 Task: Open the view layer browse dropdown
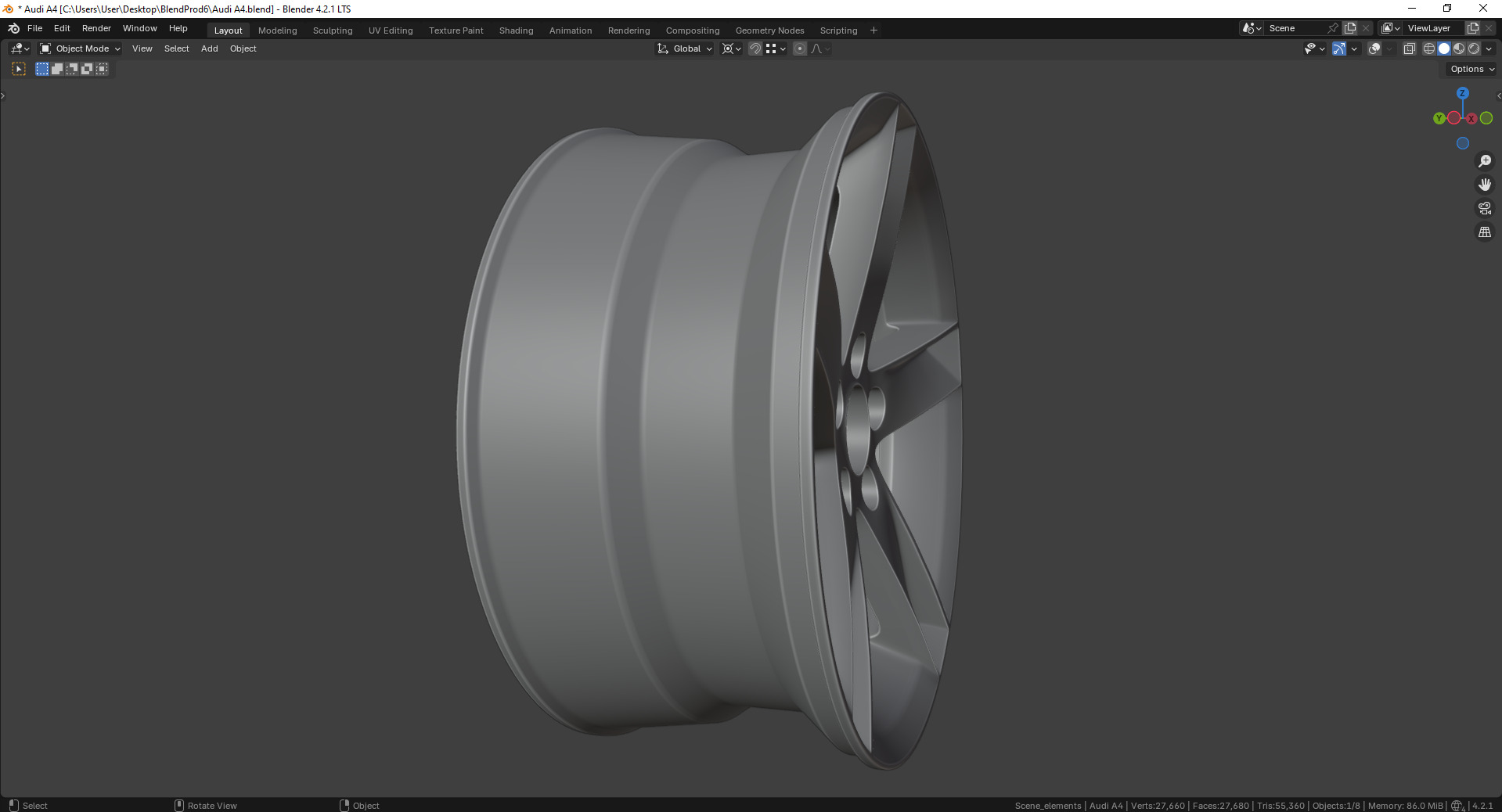tap(1391, 28)
